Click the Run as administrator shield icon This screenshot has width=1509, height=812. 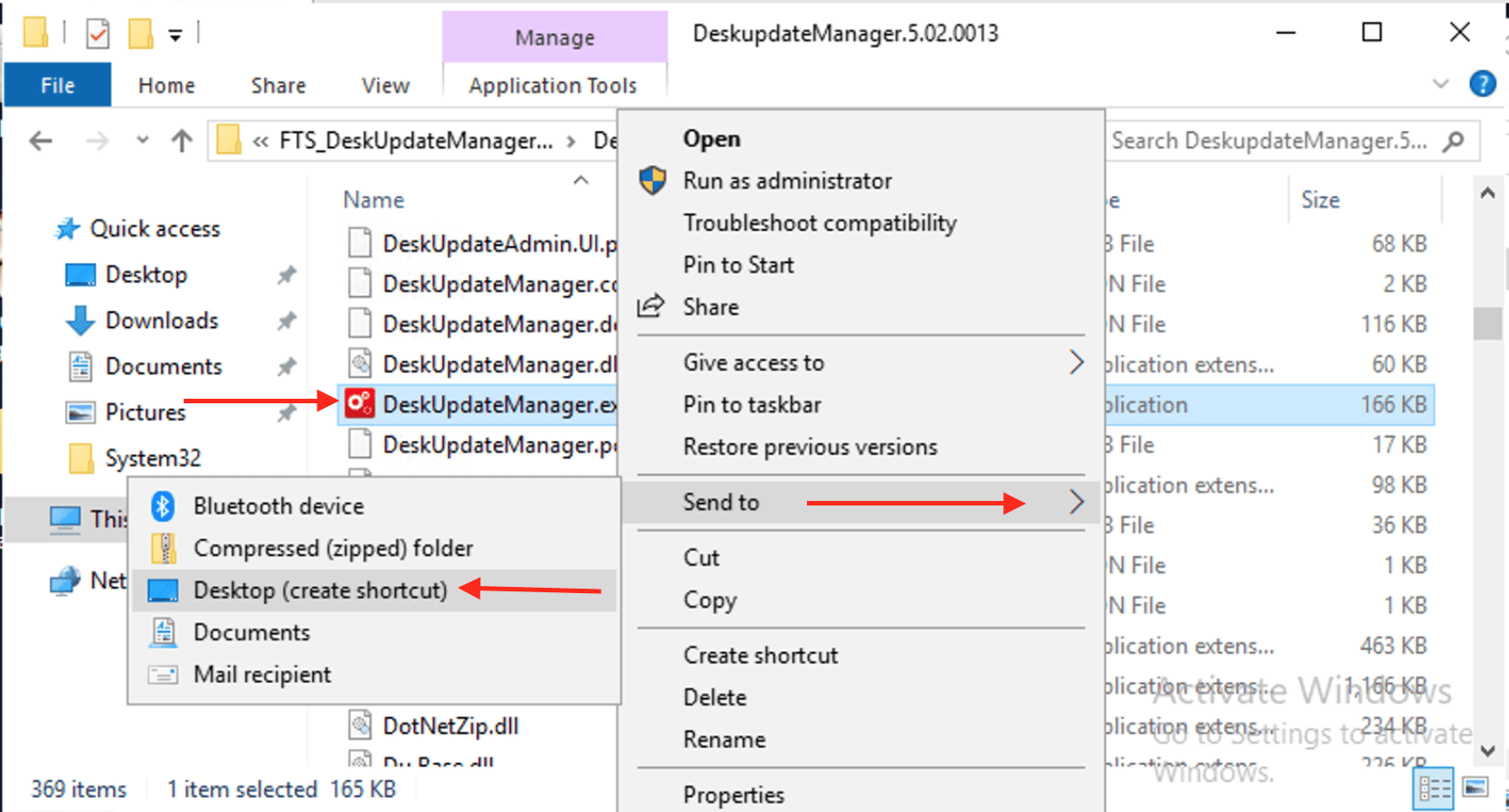[652, 181]
